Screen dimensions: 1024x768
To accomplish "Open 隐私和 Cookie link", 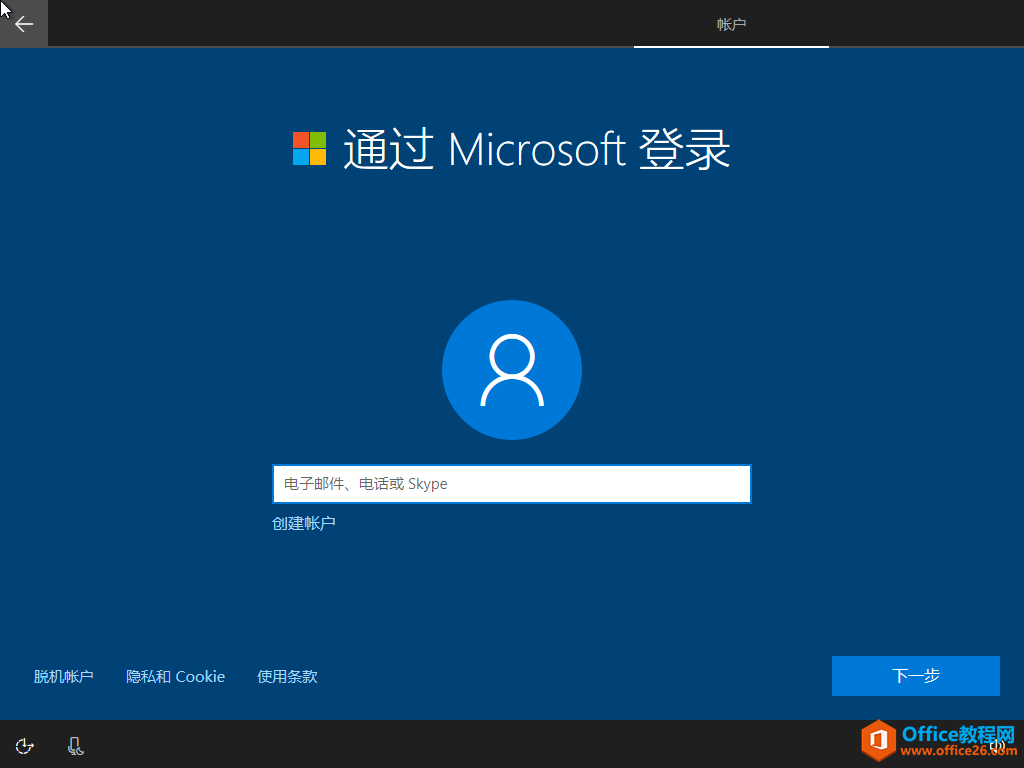I will (x=175, y=677).
